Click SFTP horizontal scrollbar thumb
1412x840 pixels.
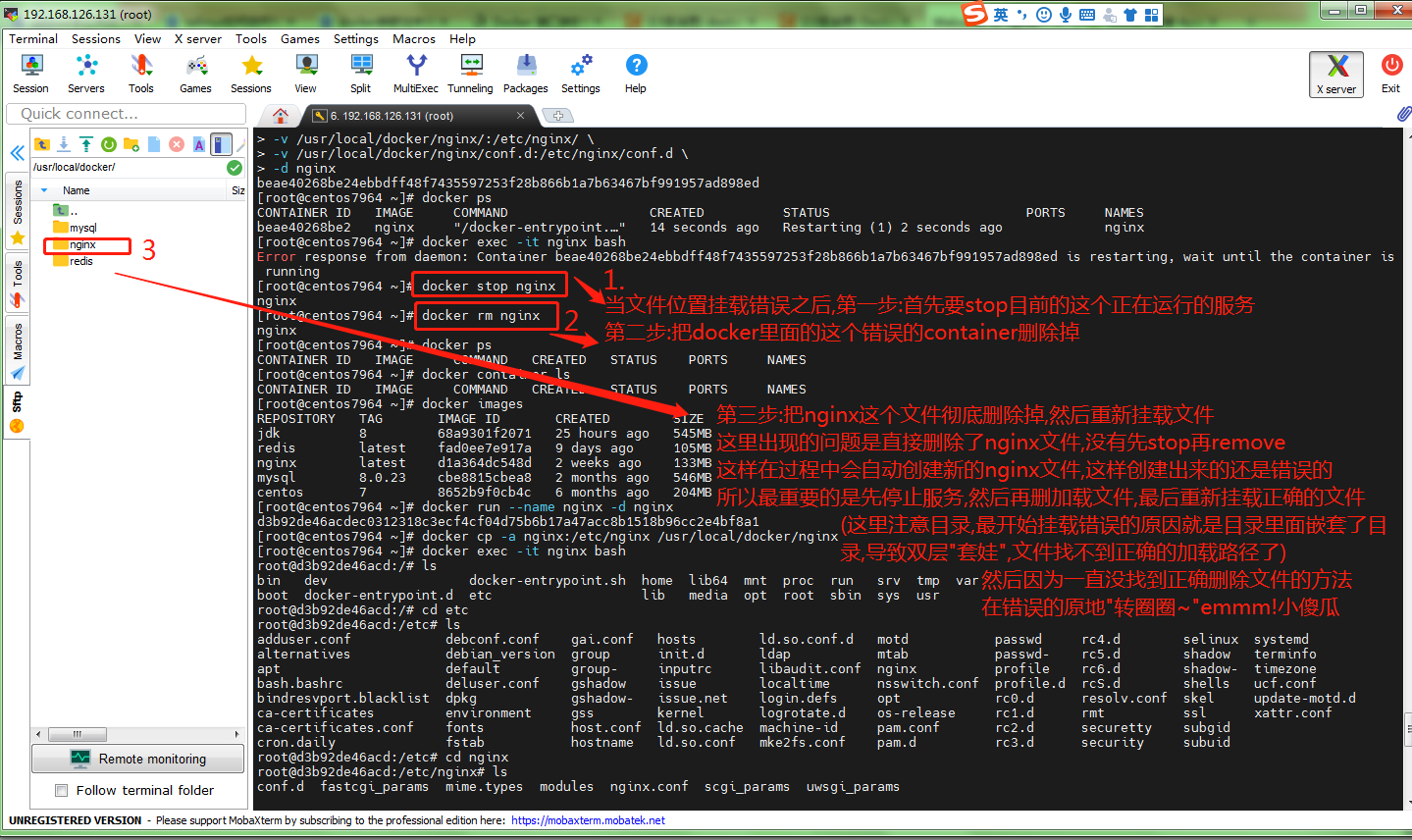[x=78, y=734]
